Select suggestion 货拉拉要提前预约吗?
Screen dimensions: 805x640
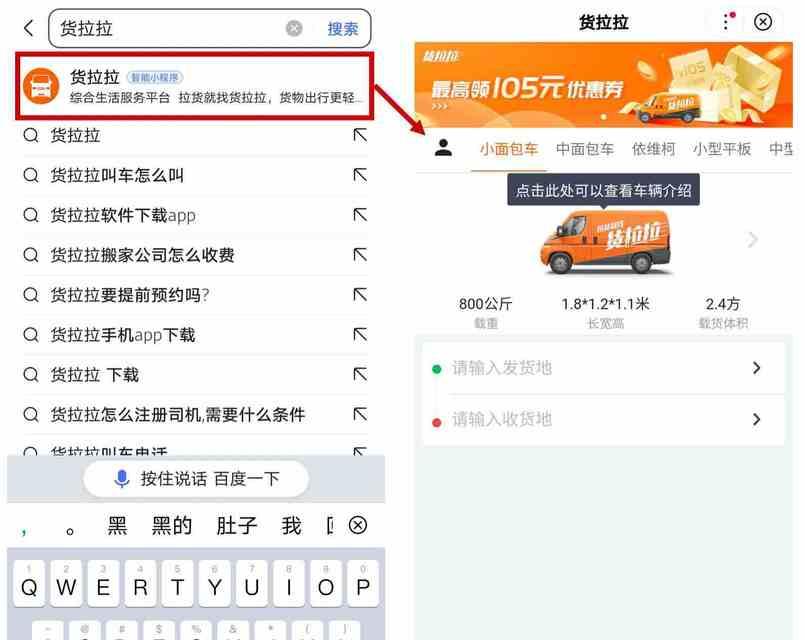pos(130,295)
